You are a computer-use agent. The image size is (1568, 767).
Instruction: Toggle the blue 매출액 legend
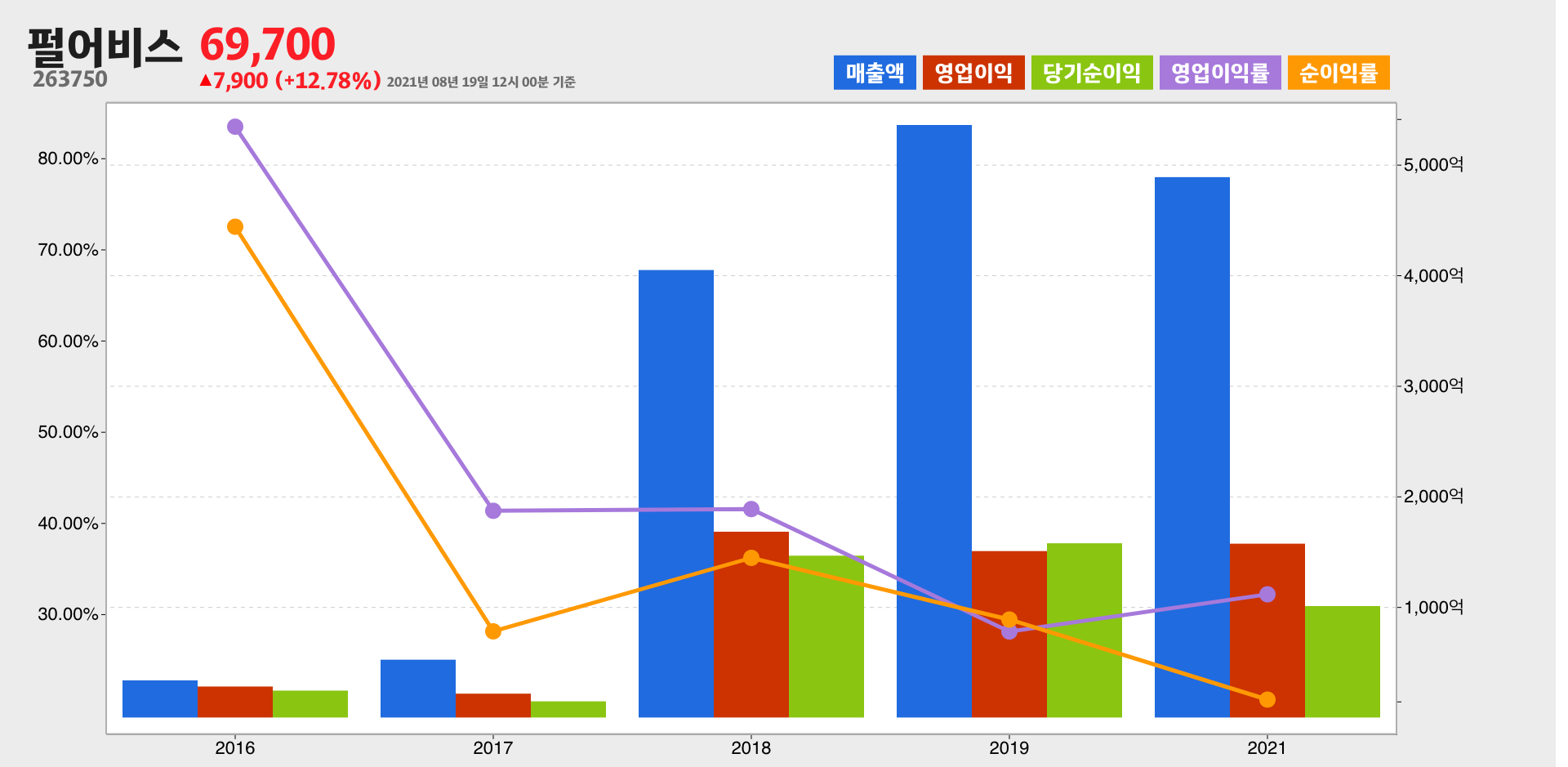875,73
